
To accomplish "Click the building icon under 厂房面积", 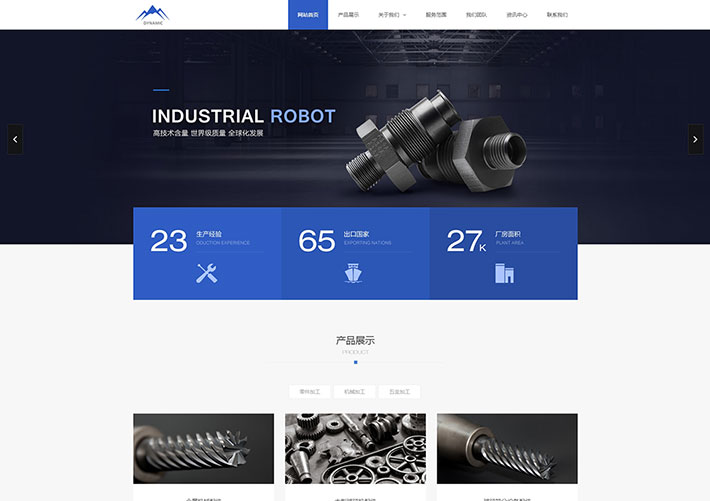I will coord(504,273).
